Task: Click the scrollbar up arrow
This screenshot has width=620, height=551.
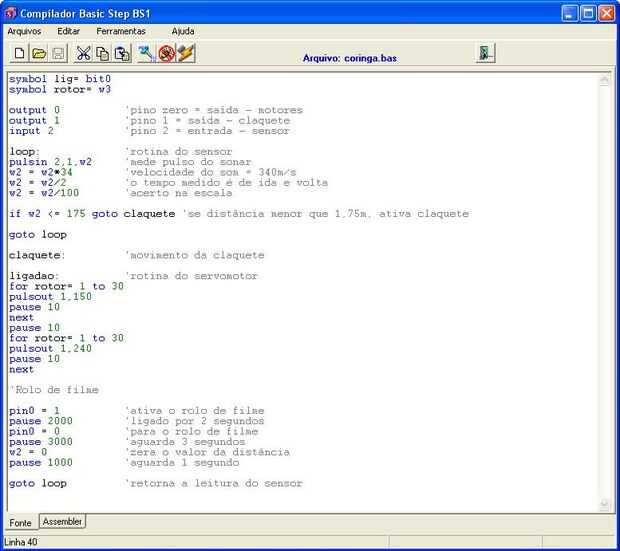Action: click(x=604, y=80)
